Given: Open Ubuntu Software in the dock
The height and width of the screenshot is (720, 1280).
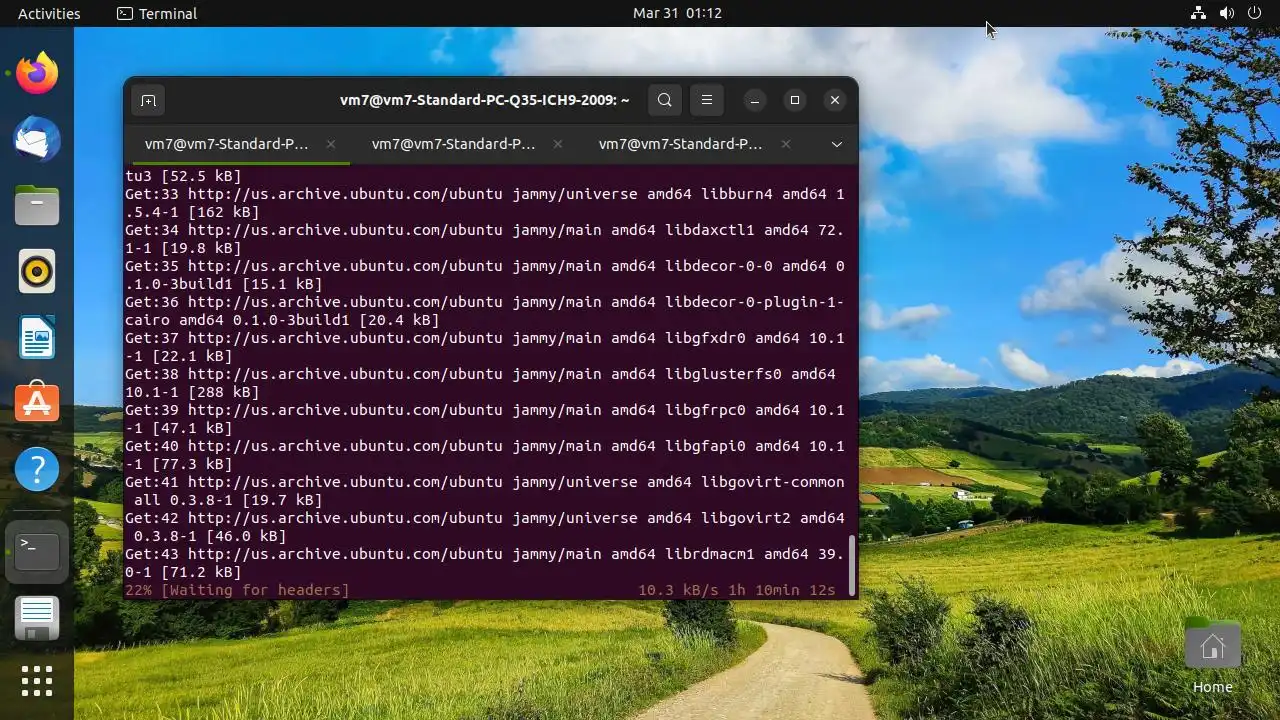Looking at the screenshot, I should 37,403.
